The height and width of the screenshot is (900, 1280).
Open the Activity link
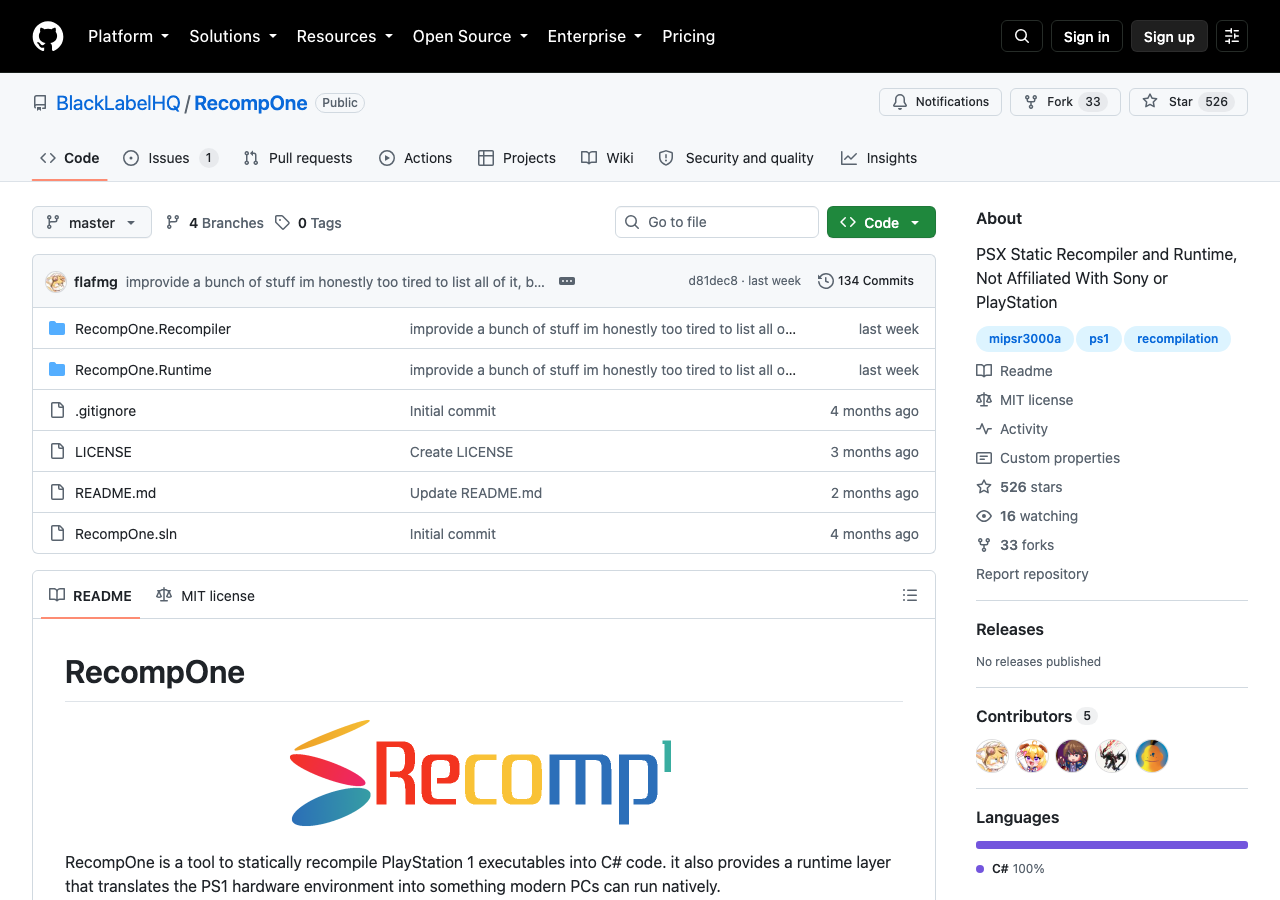(1012, 429)
